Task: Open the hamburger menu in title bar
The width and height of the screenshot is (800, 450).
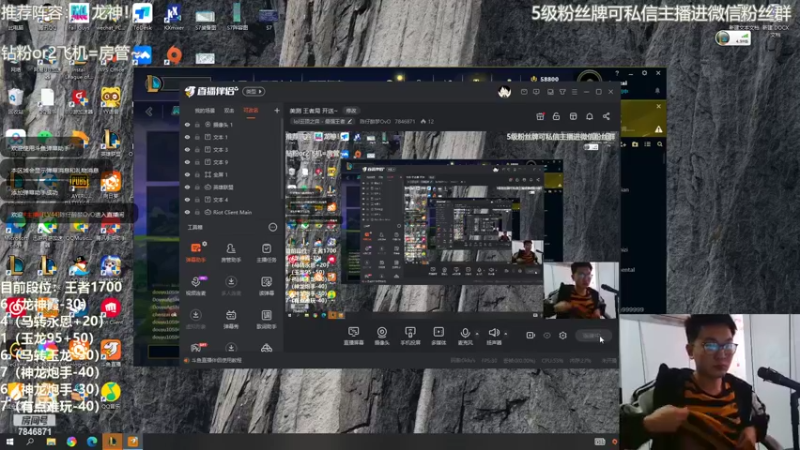Action: pyautogui.click(x=574, y=92)
